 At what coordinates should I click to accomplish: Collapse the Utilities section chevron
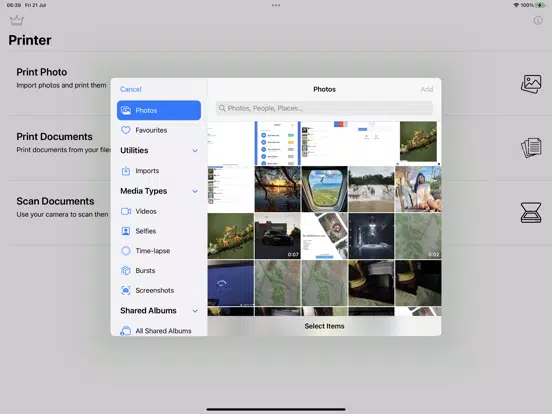point(195,151)
